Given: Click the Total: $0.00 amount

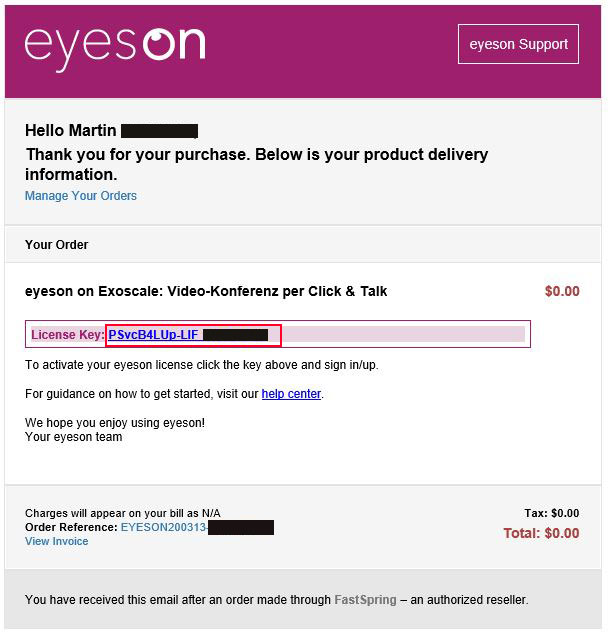Looking at the screenshot, I should (541, 533).
